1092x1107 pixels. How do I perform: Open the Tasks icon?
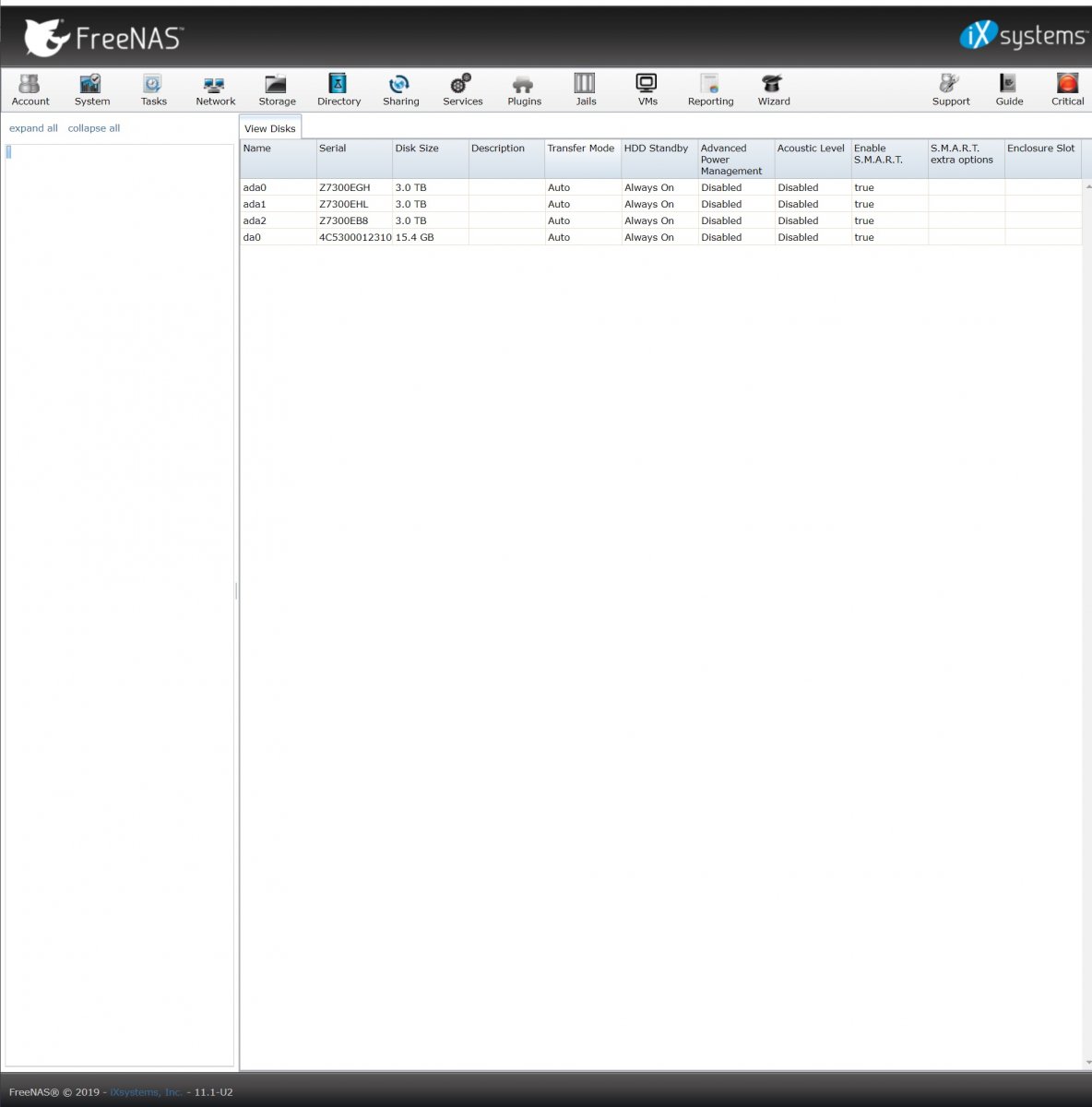(154, 90)
